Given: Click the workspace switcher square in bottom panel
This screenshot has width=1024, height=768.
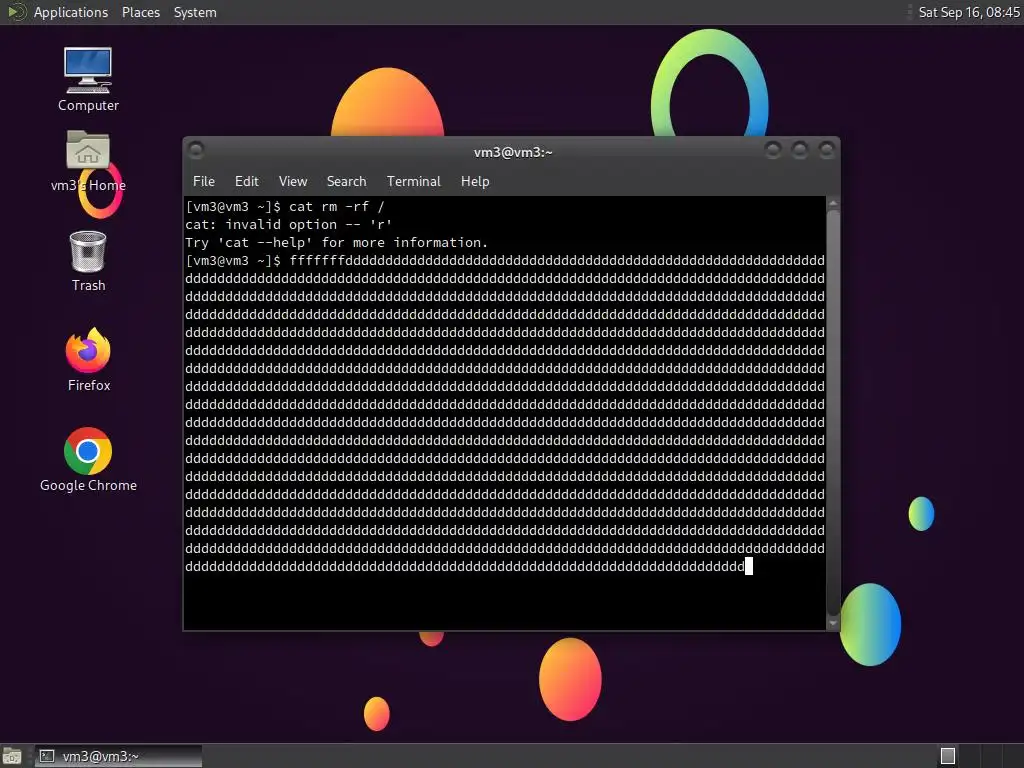Looking at the screenshot, I should click(948, 756).
